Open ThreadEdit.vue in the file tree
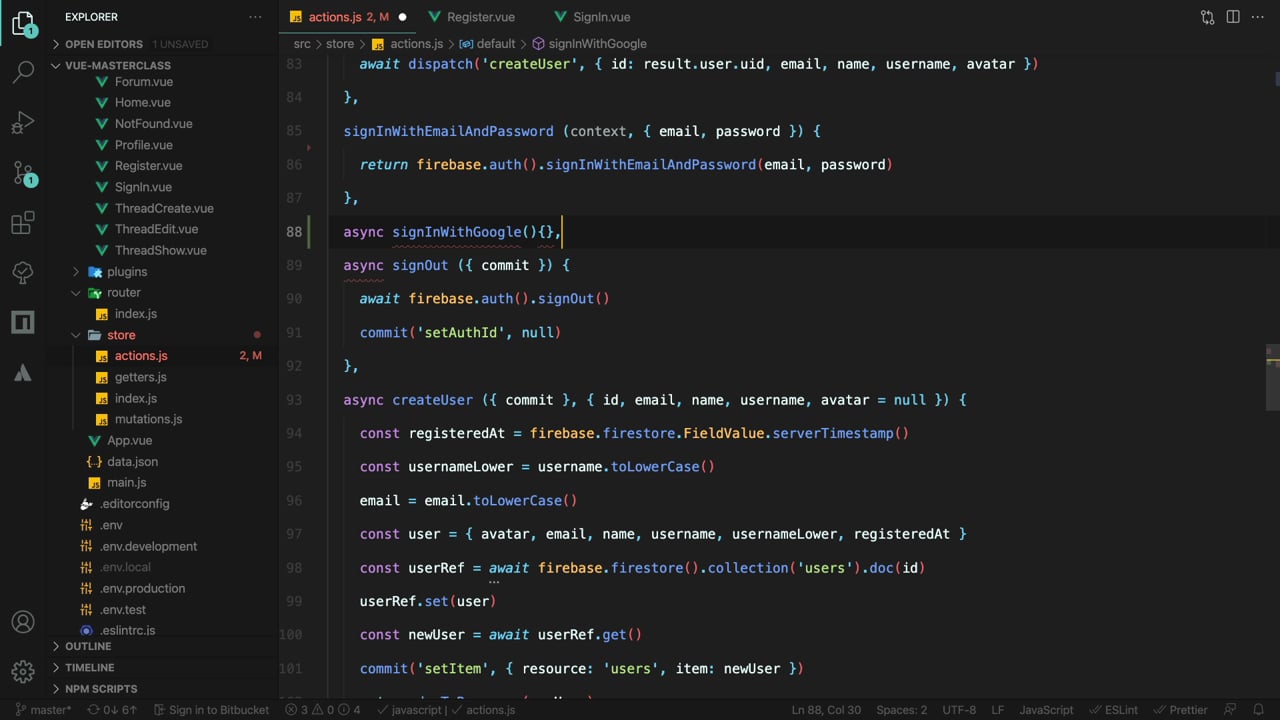 (x=156, y=229)
